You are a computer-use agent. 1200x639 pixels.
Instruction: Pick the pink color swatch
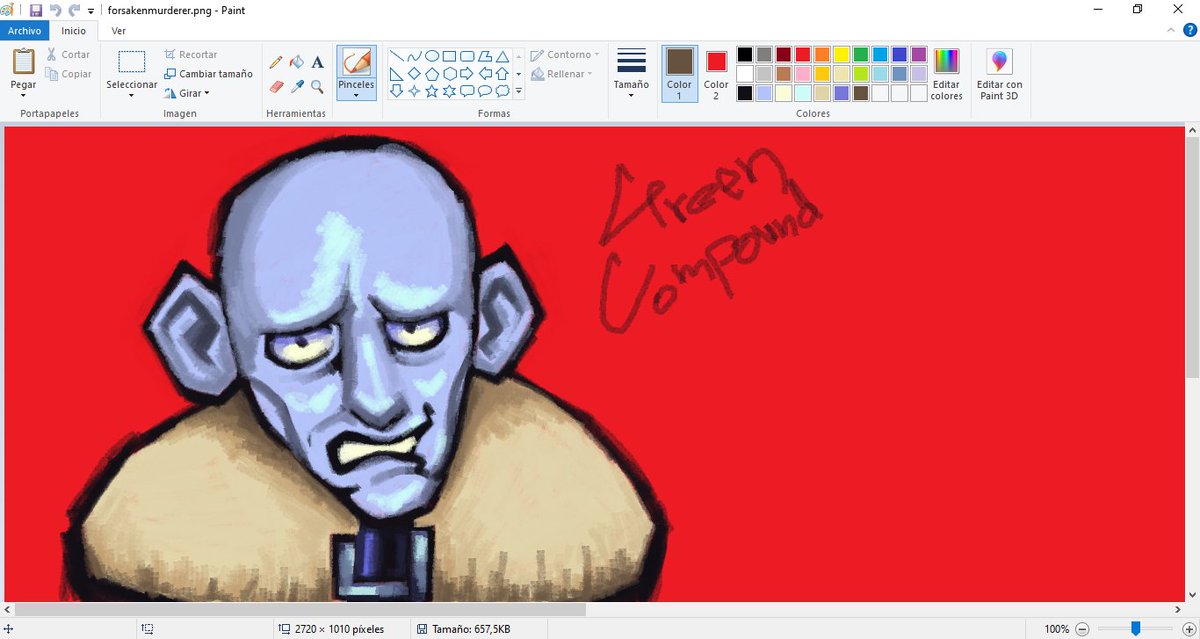click(802, 74)
